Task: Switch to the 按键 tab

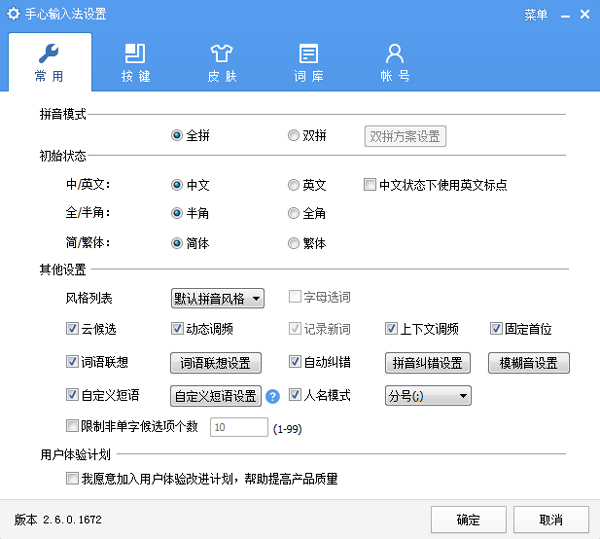Action: (x=135, y=62)
